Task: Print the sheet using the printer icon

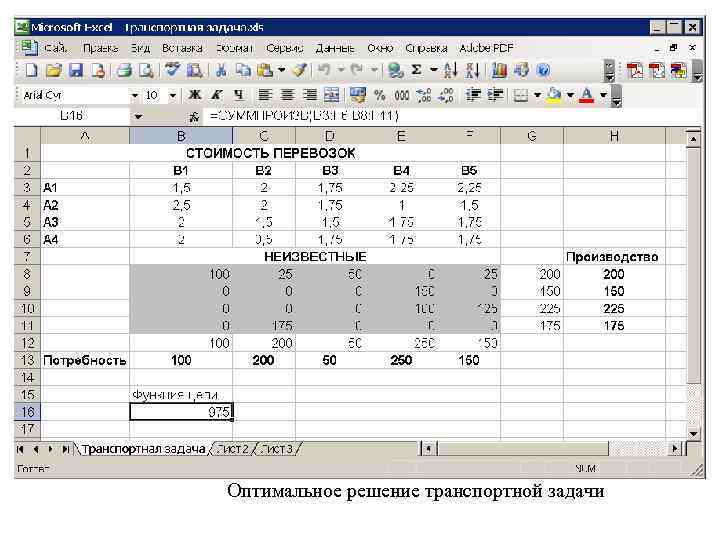Action: click(x=124, y=70)
